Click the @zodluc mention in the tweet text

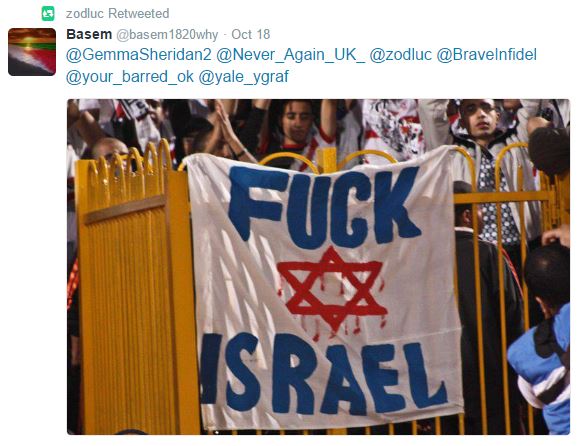[x=401, y=55]
